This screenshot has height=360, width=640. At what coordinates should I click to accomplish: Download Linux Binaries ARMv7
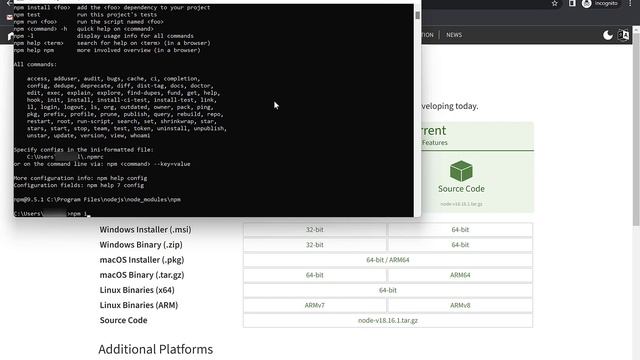point(315,305)
